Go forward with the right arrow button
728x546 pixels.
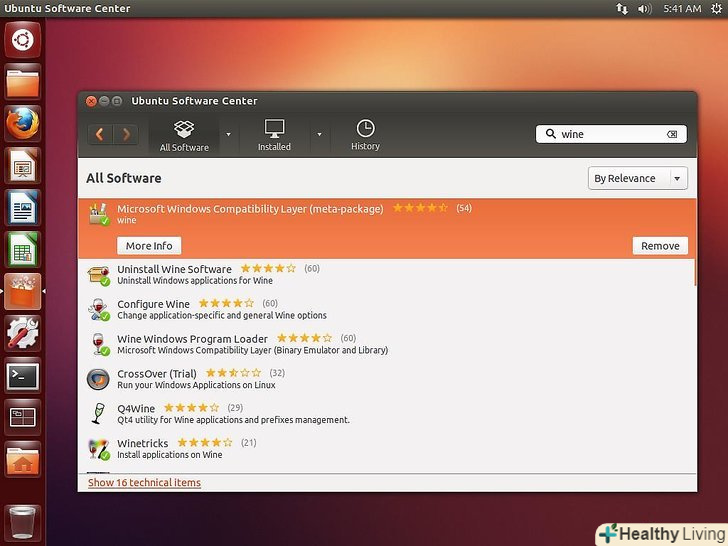pyautogui.click(x=126, y=134)
